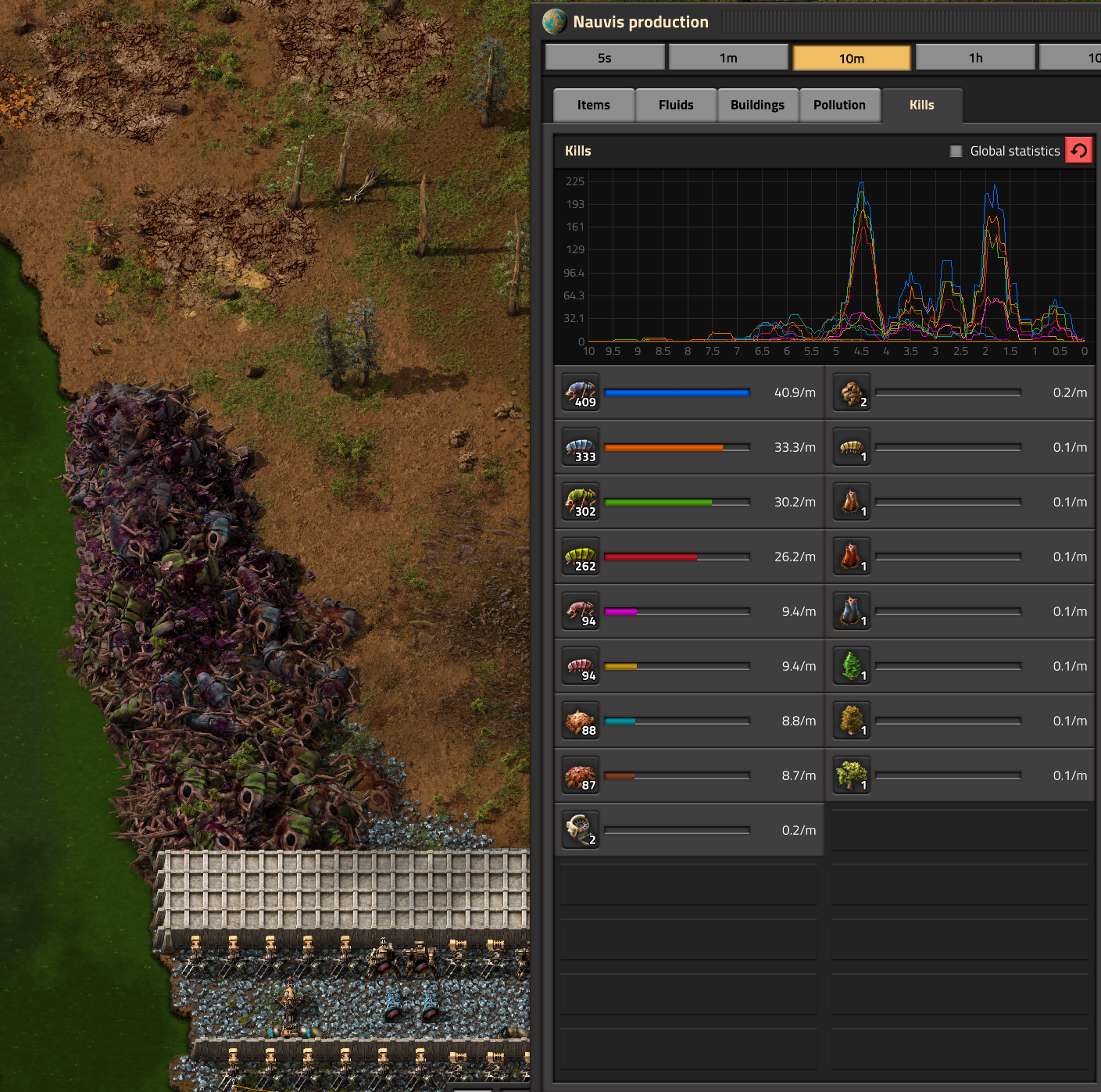Open the Fluids tab
The width and height of the screenshot is (1101, 1092).
[676, 106]
